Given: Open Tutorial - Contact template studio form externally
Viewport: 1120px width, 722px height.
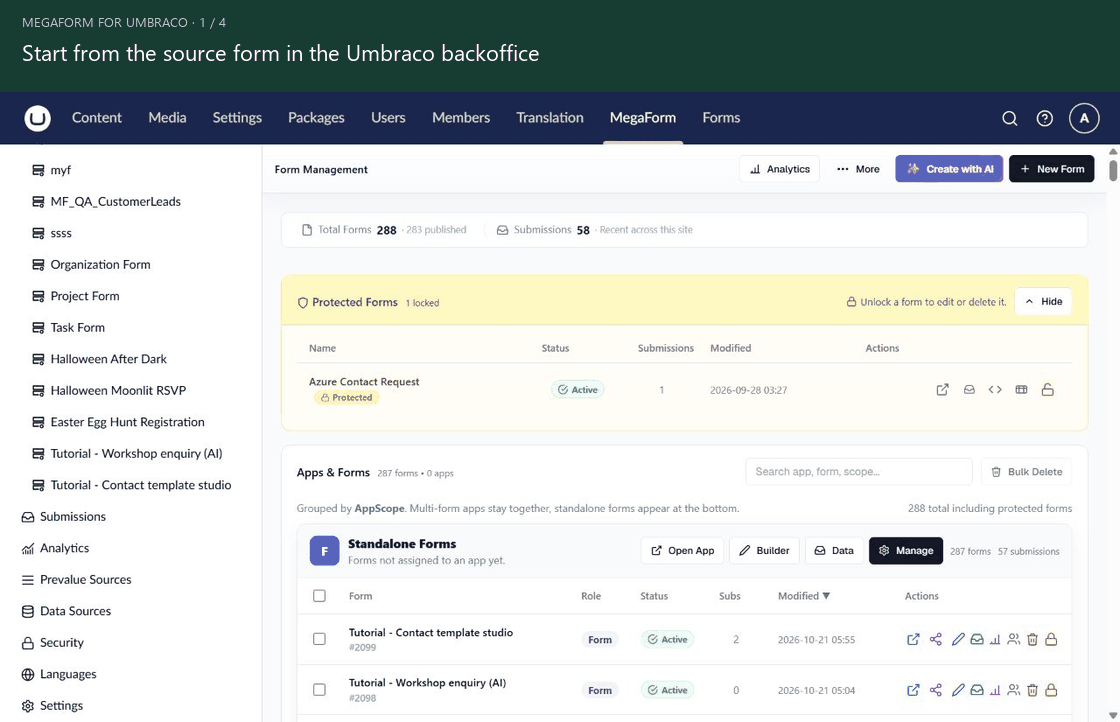Looking at the screenshot, I should pyautogui.click(x=913, y=639).
